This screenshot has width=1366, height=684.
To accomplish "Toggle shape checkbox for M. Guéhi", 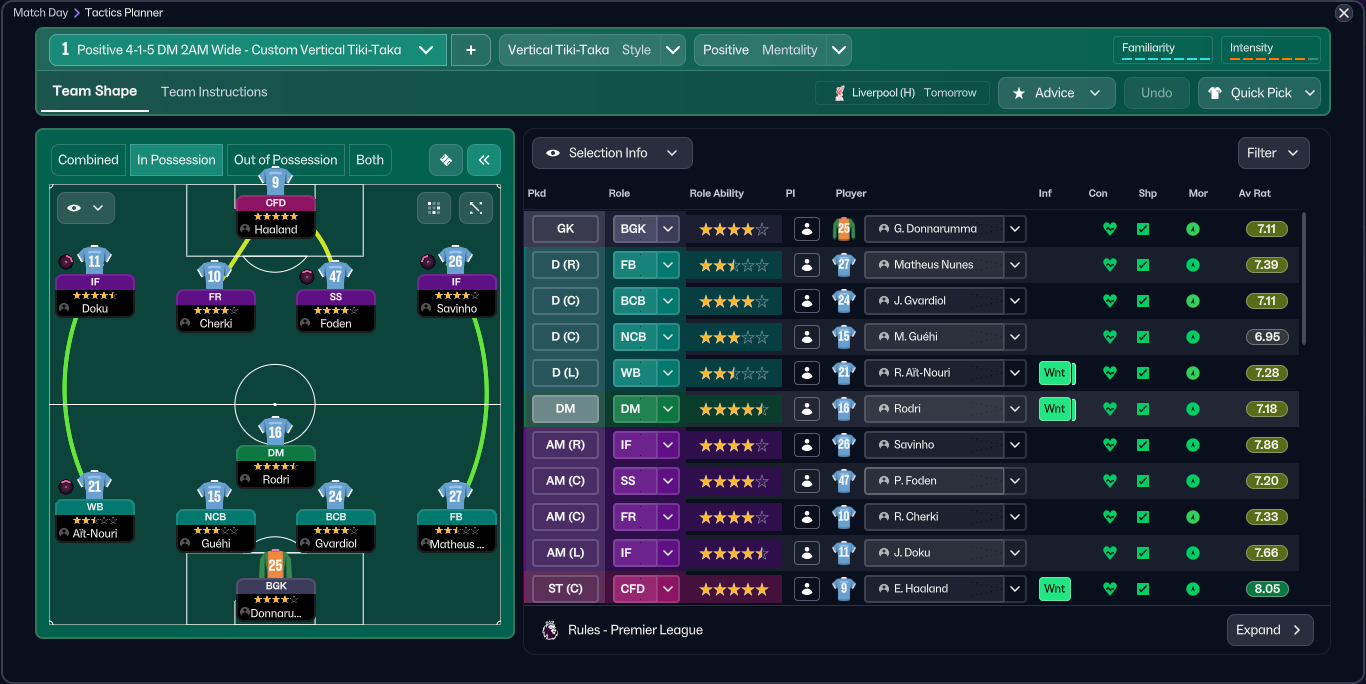I will pos(1143,337).
